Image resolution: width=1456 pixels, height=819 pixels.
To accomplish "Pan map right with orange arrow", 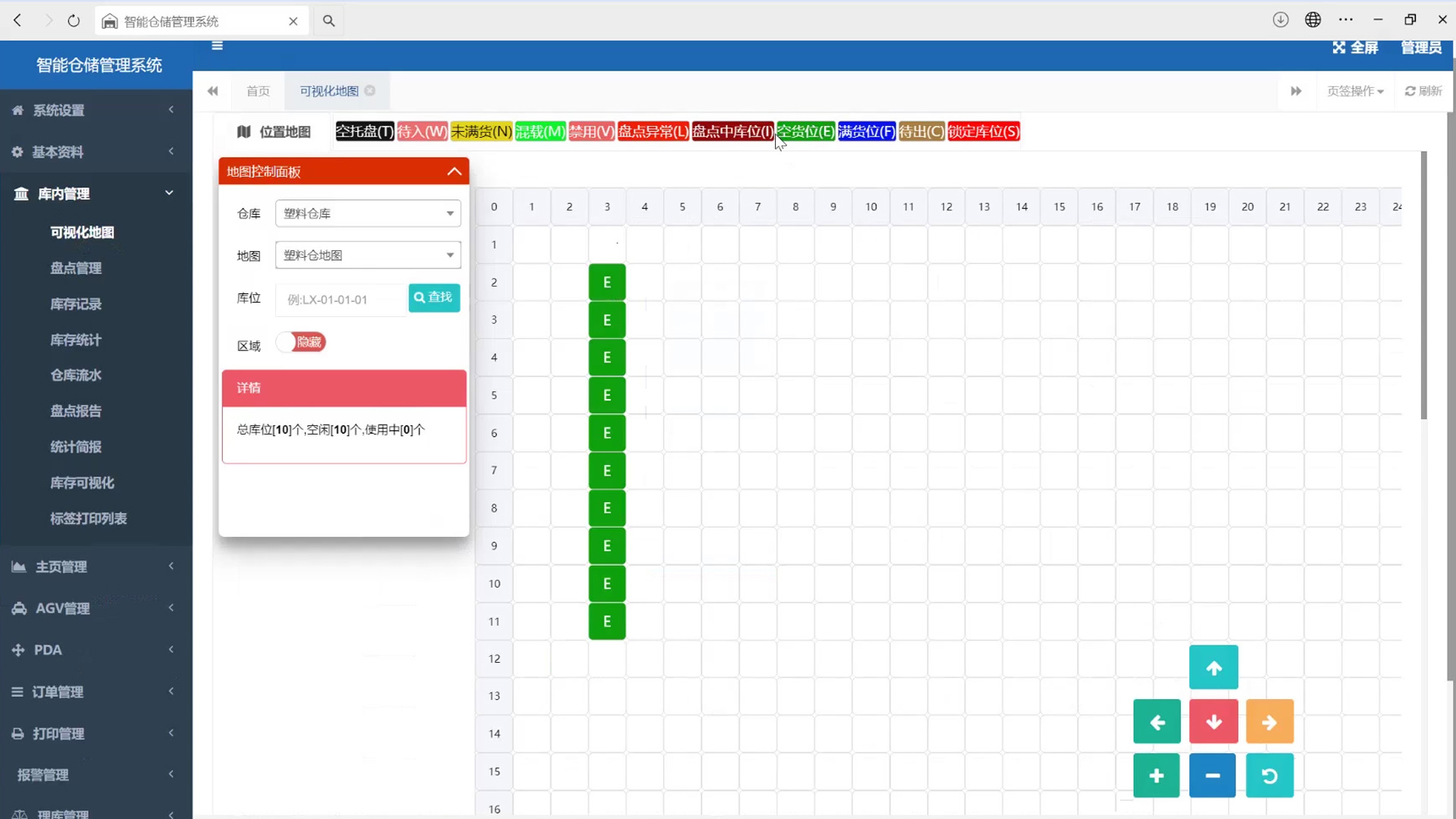I will [x=1269, y=722].
